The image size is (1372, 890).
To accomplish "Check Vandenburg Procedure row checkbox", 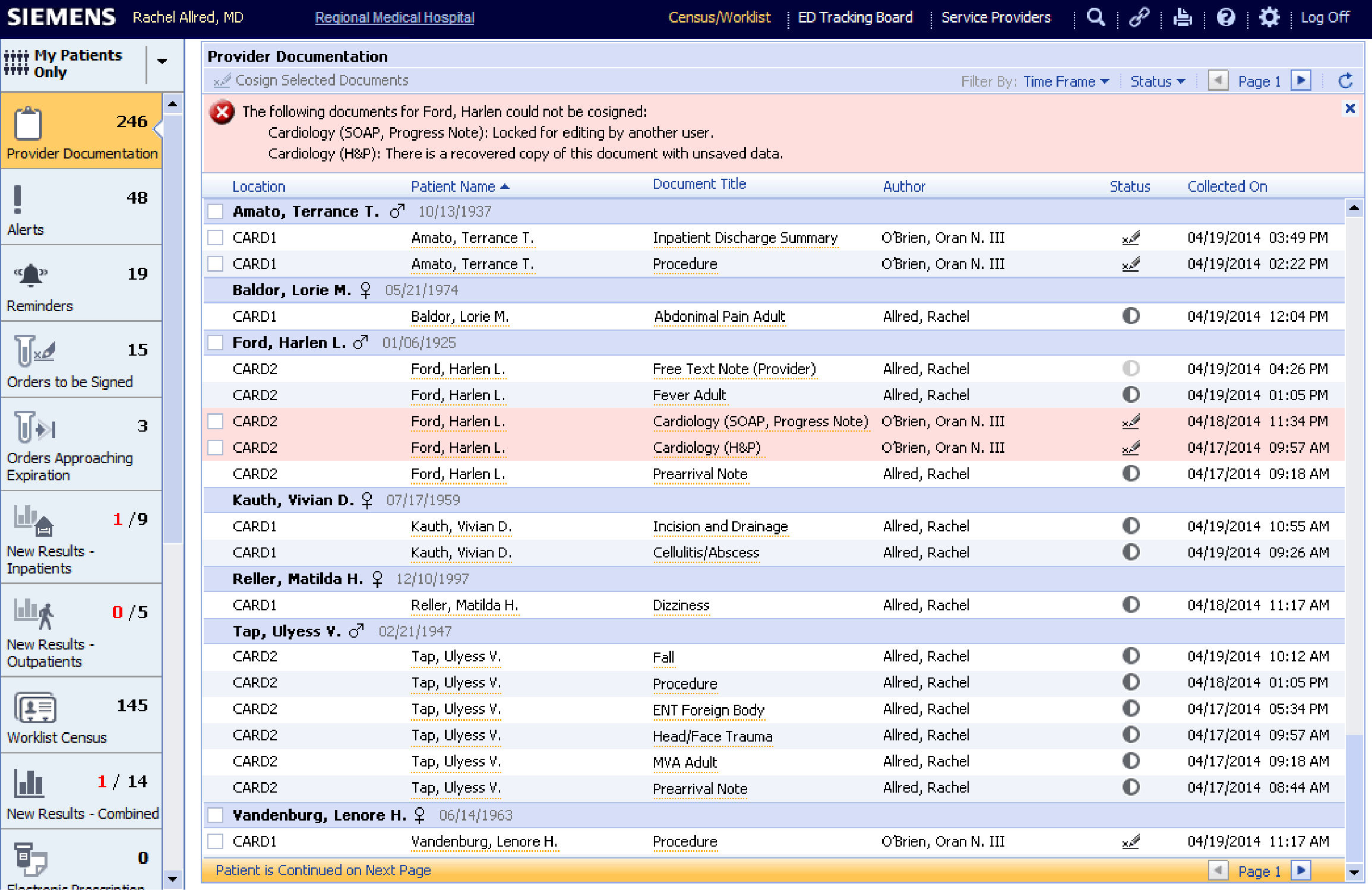I will tap(215, 841).
